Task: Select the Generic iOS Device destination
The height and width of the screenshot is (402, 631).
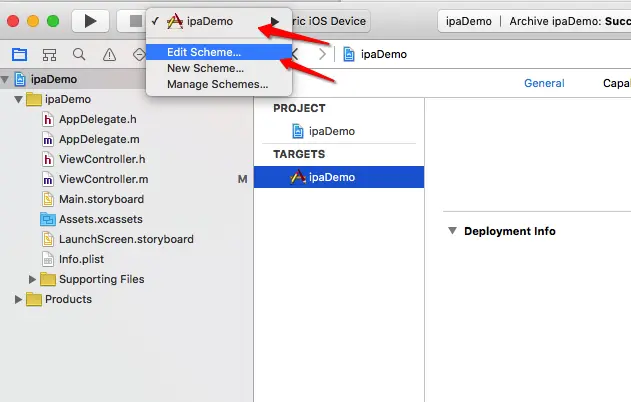Action: coord(329,21)
